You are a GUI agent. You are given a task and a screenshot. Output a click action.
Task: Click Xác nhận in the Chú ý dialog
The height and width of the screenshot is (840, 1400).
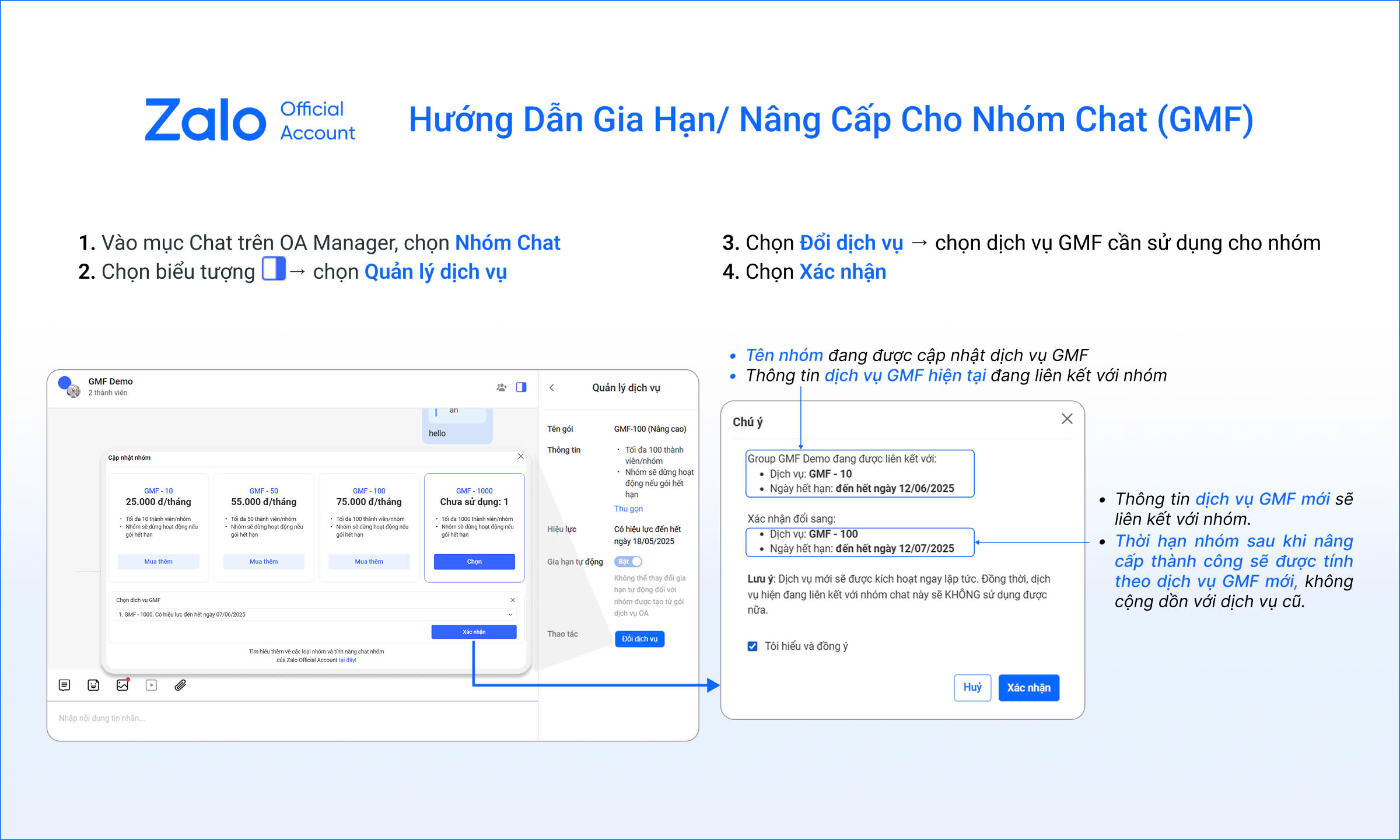click(x=1028, y=688)
